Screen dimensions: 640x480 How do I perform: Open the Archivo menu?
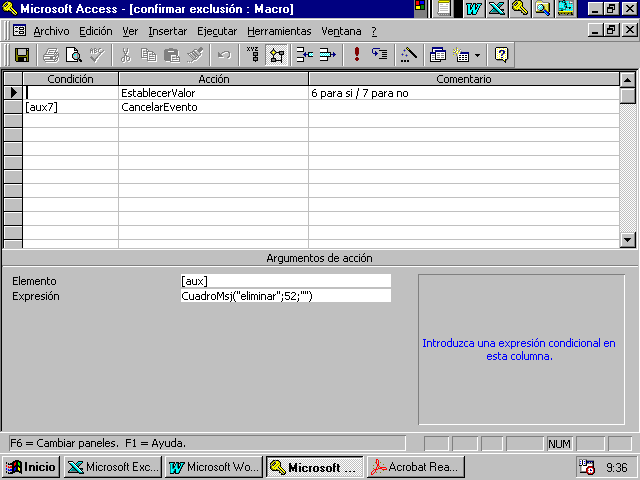tap(51, 31)
